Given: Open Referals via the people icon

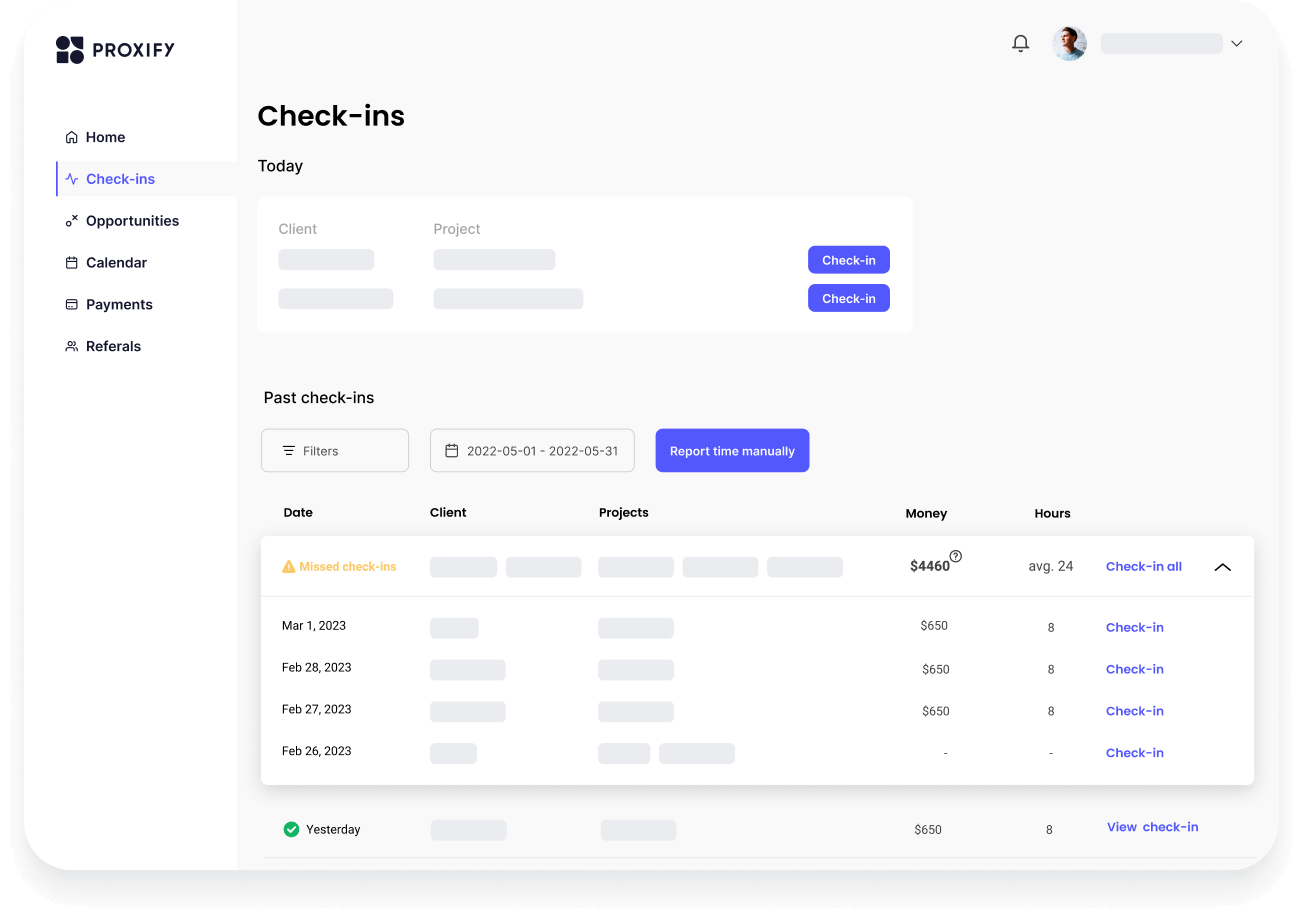Looking at the screenshot, I should (x=70, y=345).
